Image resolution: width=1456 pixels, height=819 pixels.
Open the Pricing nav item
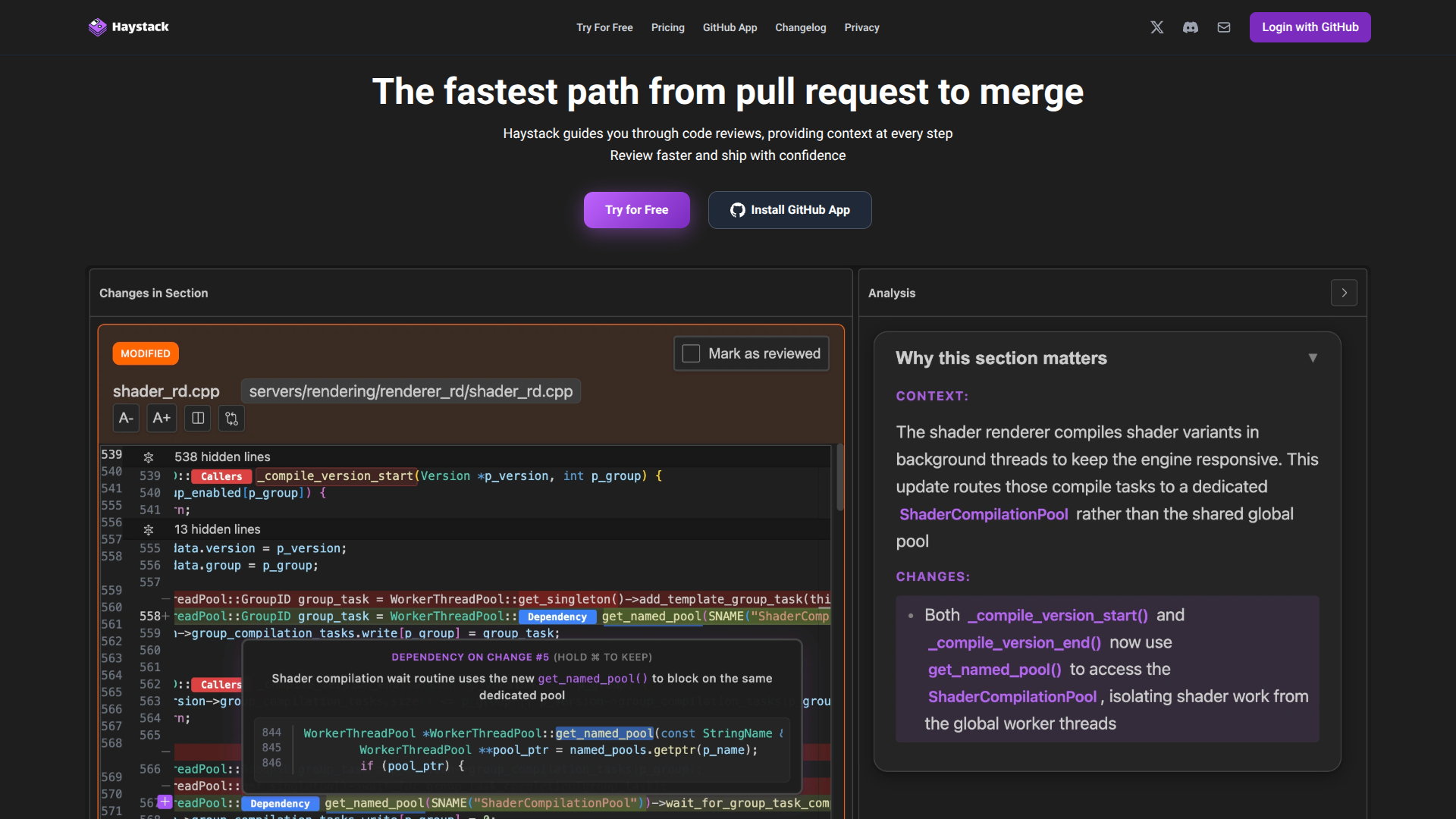(667, 27)
